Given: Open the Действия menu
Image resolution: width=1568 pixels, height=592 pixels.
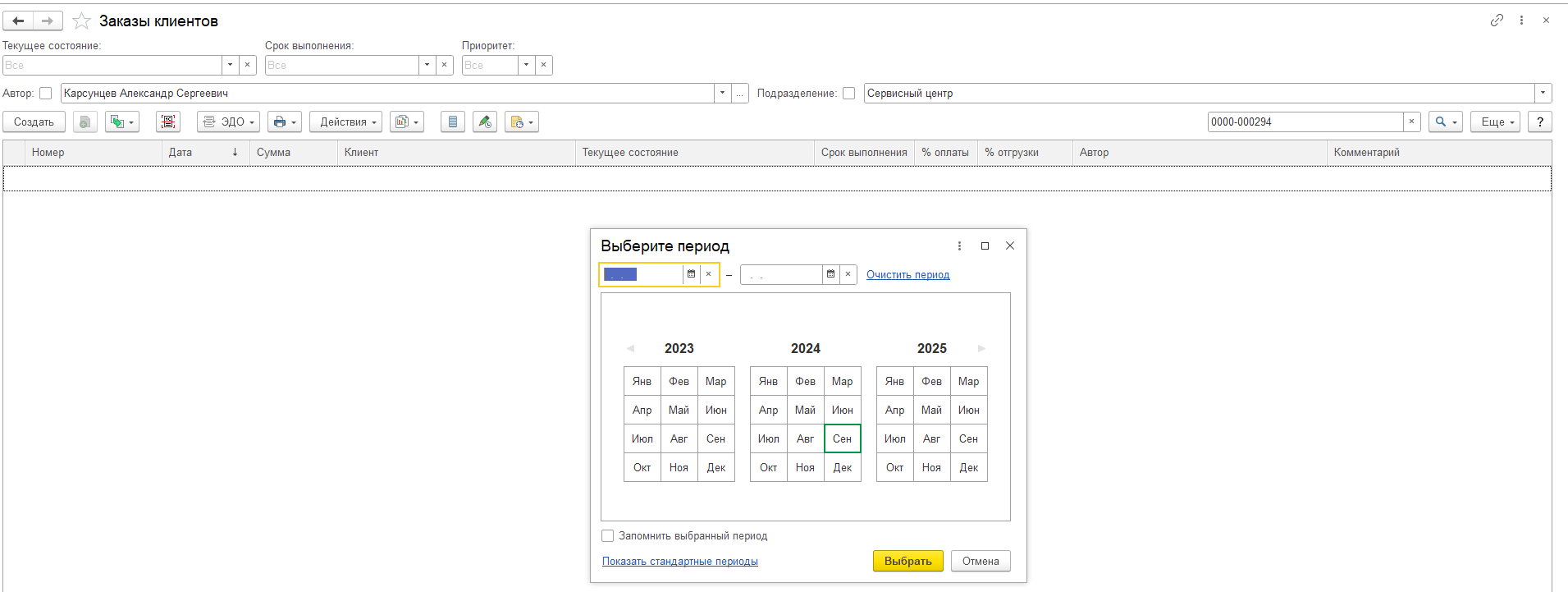Looking at the screenshot, I should (345, 122).
